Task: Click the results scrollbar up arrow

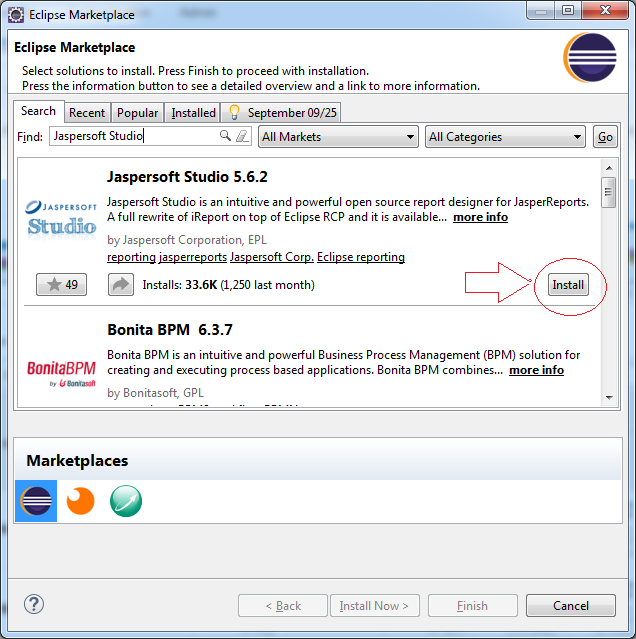Action: pyautogui.click(x=609, y=168)
